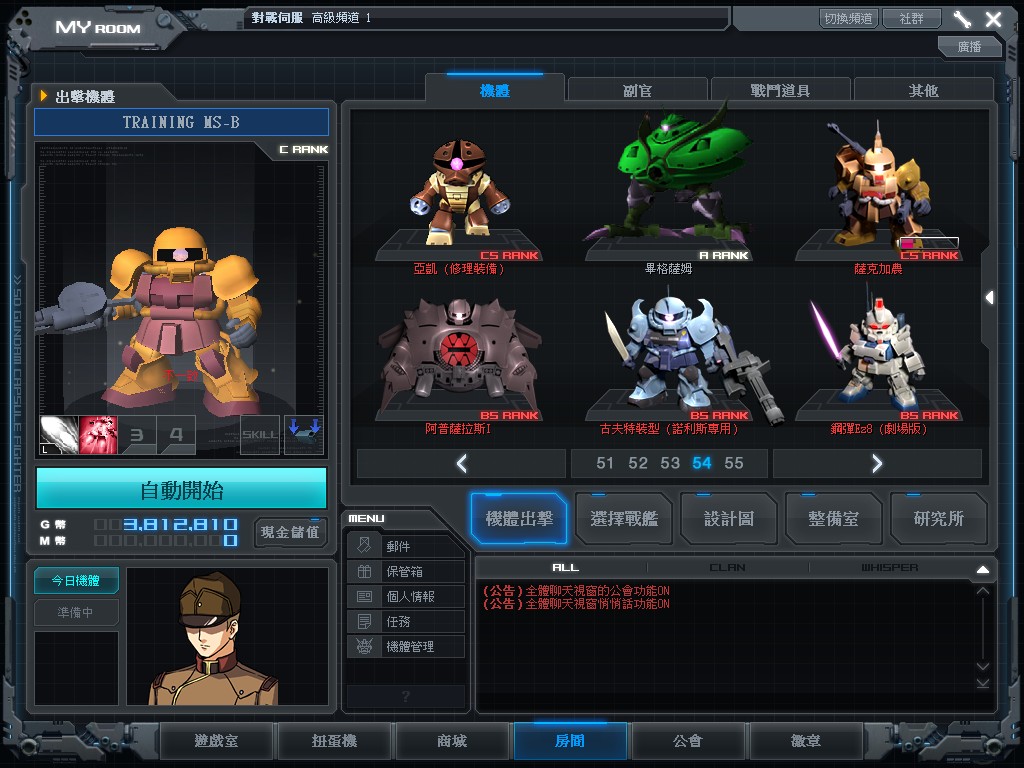The width and height of the screenshot is (1024, 768).
Task: Go to next mech page arrow
Action: [x=877, y=464]
